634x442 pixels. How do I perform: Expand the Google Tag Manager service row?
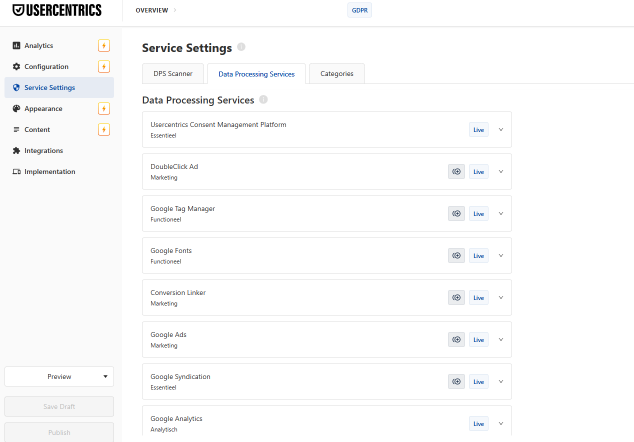click(500, 214)
